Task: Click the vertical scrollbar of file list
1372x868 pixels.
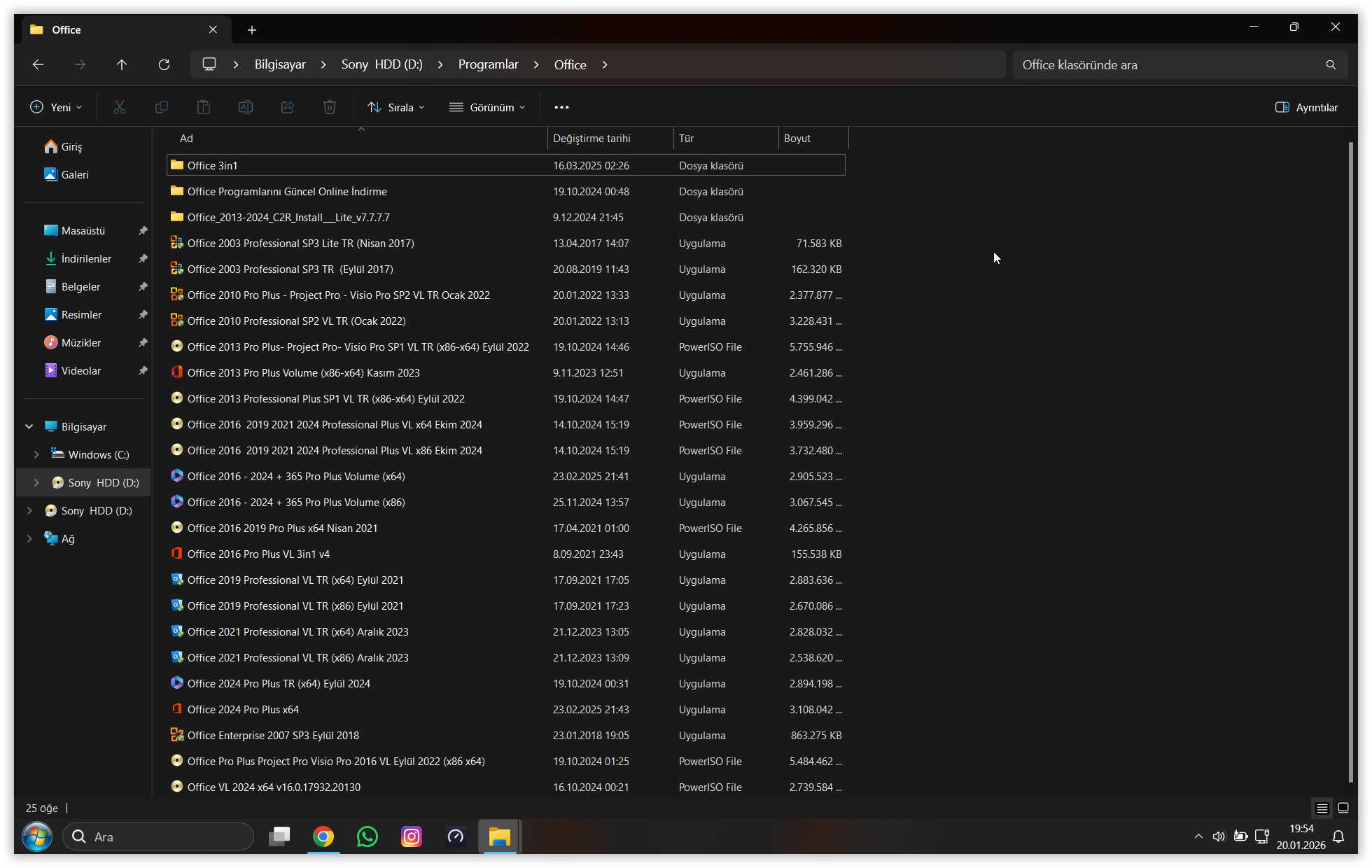Action: point(1351,462)
